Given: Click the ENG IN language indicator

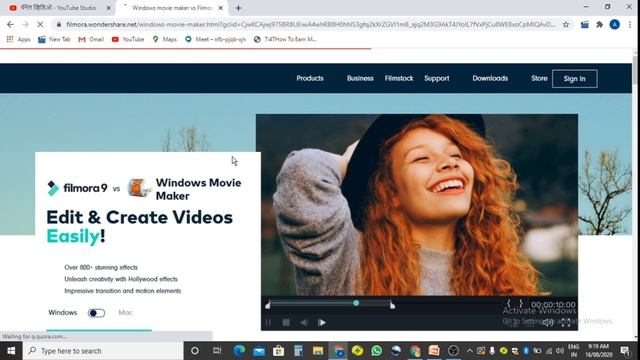Looking at the screenshot, I should (573, 351).
